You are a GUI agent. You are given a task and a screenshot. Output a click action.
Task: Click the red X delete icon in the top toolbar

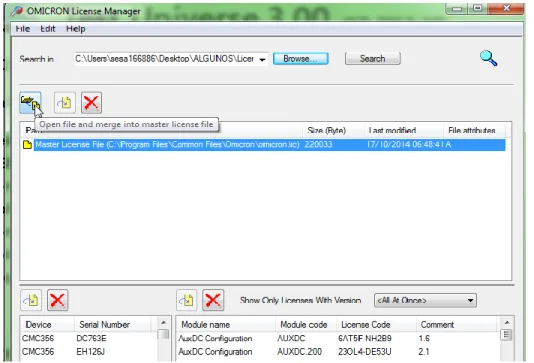tap(91, 102)
